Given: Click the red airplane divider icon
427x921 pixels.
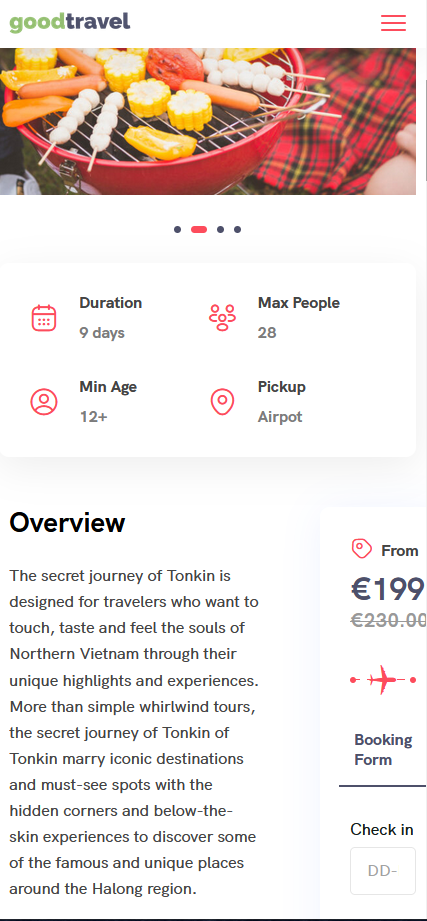Looking at the screenshot, I should [383, 680].
